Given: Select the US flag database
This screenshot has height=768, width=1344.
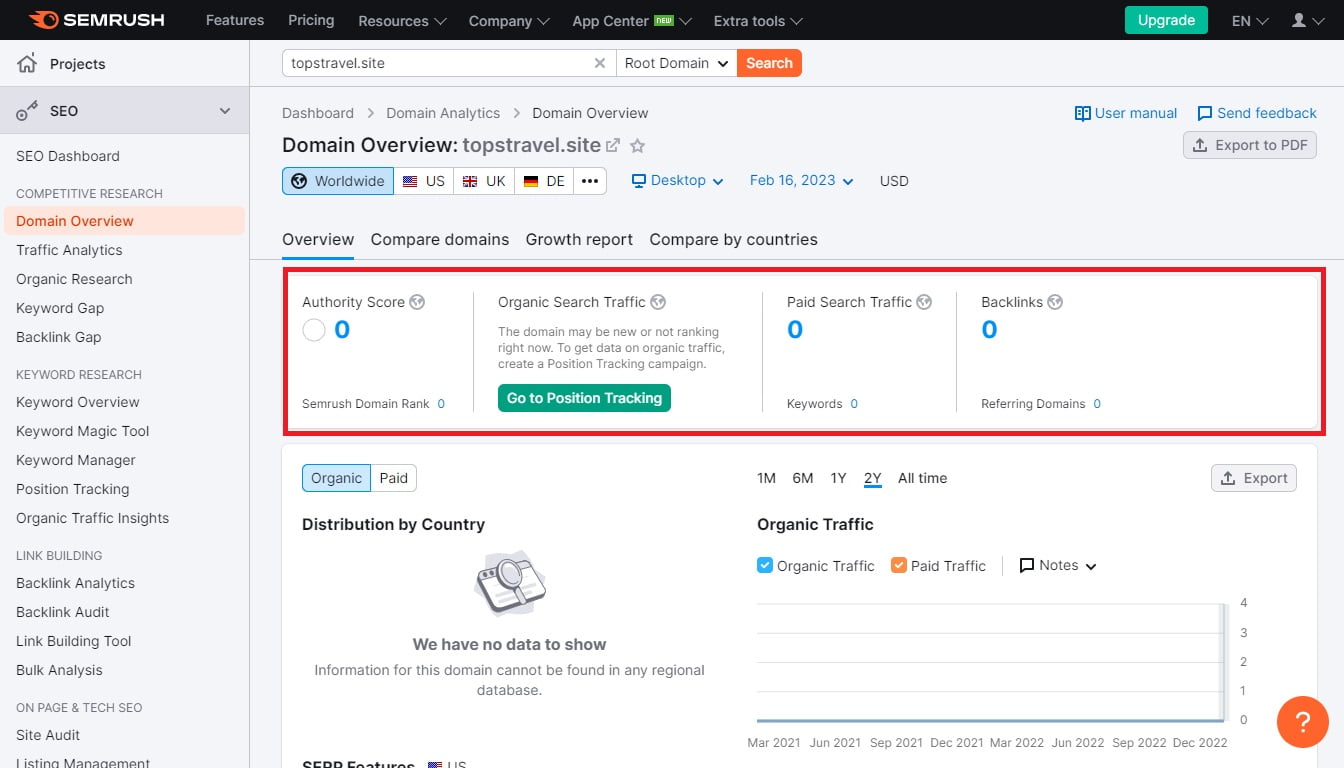Looking at the screenshot, I should click(424, 181).
